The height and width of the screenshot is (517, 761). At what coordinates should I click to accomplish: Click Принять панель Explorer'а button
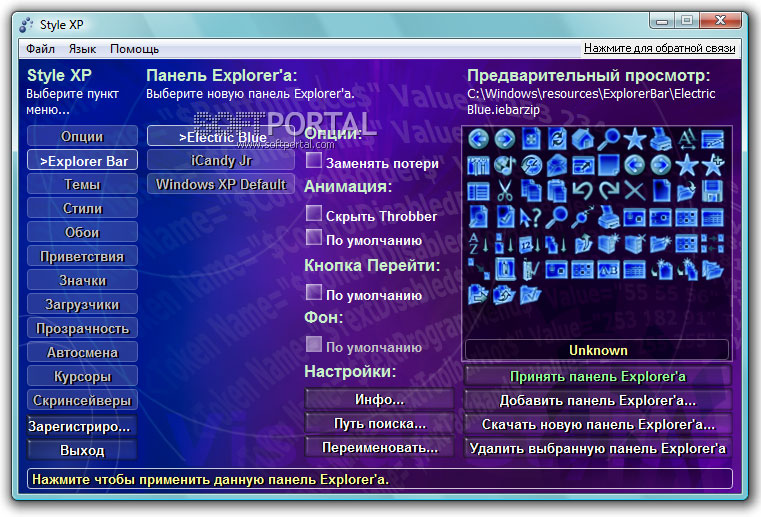click(x=597, y=376)
